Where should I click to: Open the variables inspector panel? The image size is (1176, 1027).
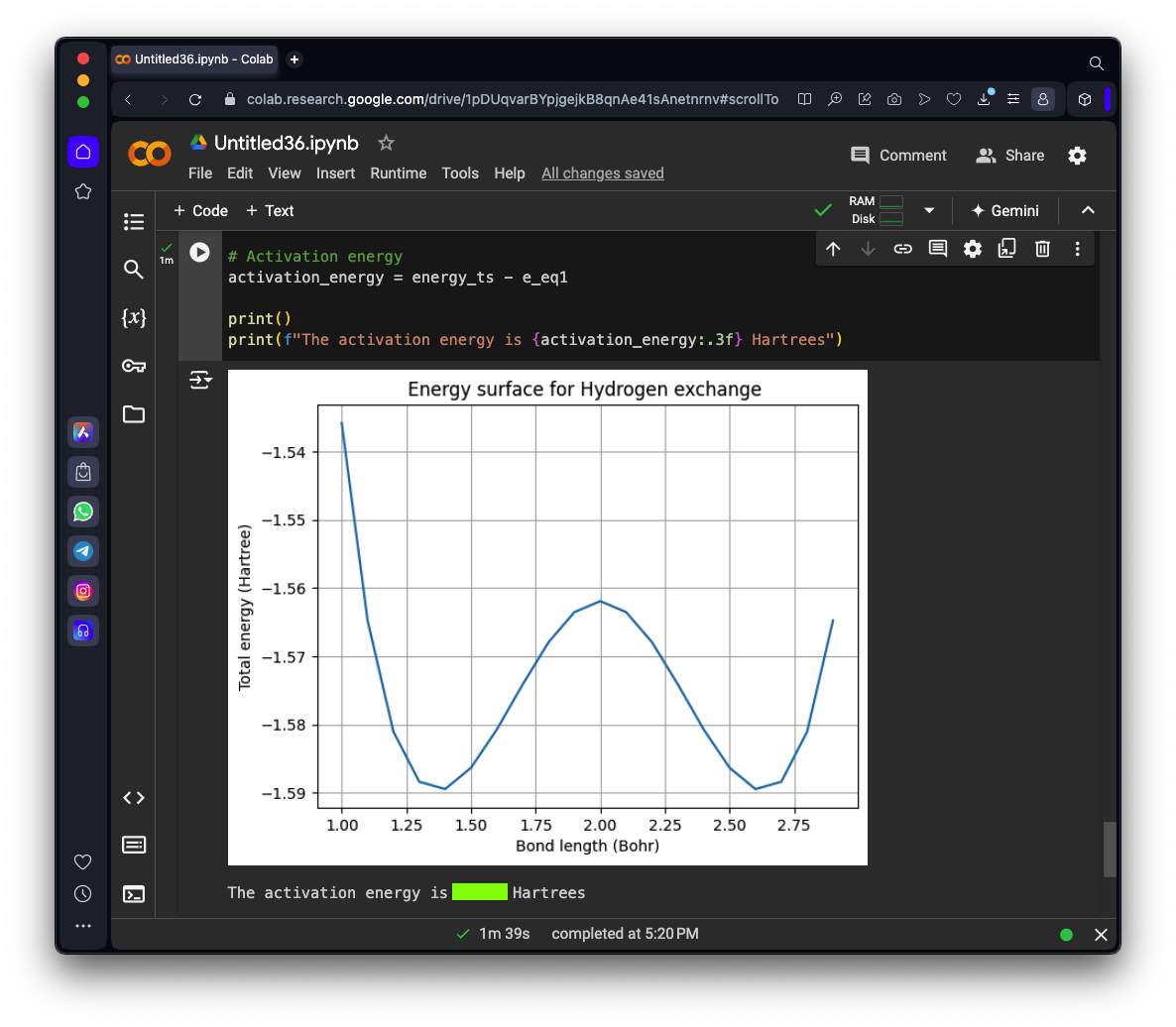134,317
